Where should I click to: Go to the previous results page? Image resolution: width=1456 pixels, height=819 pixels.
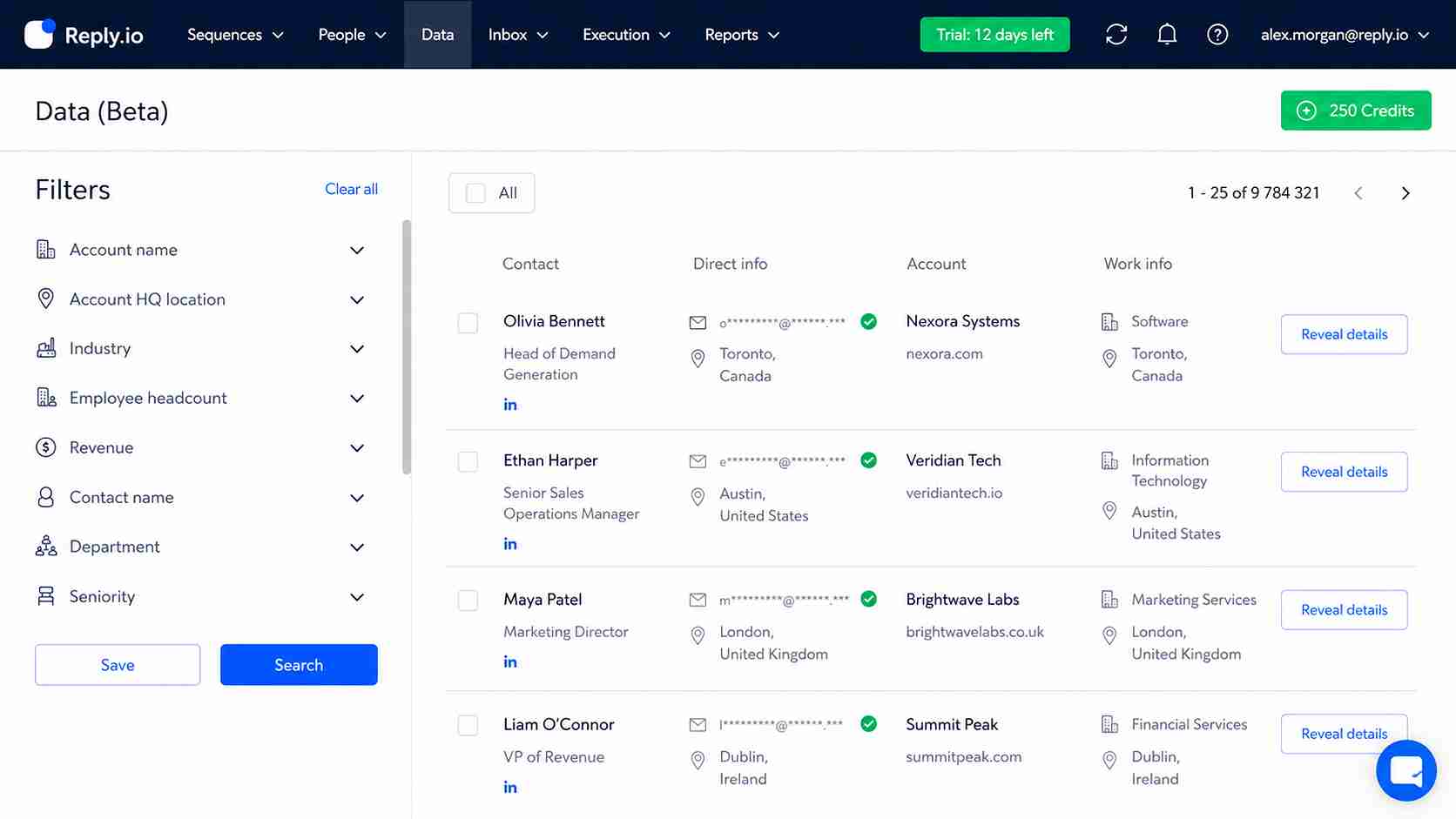(x=1358, y=193)
